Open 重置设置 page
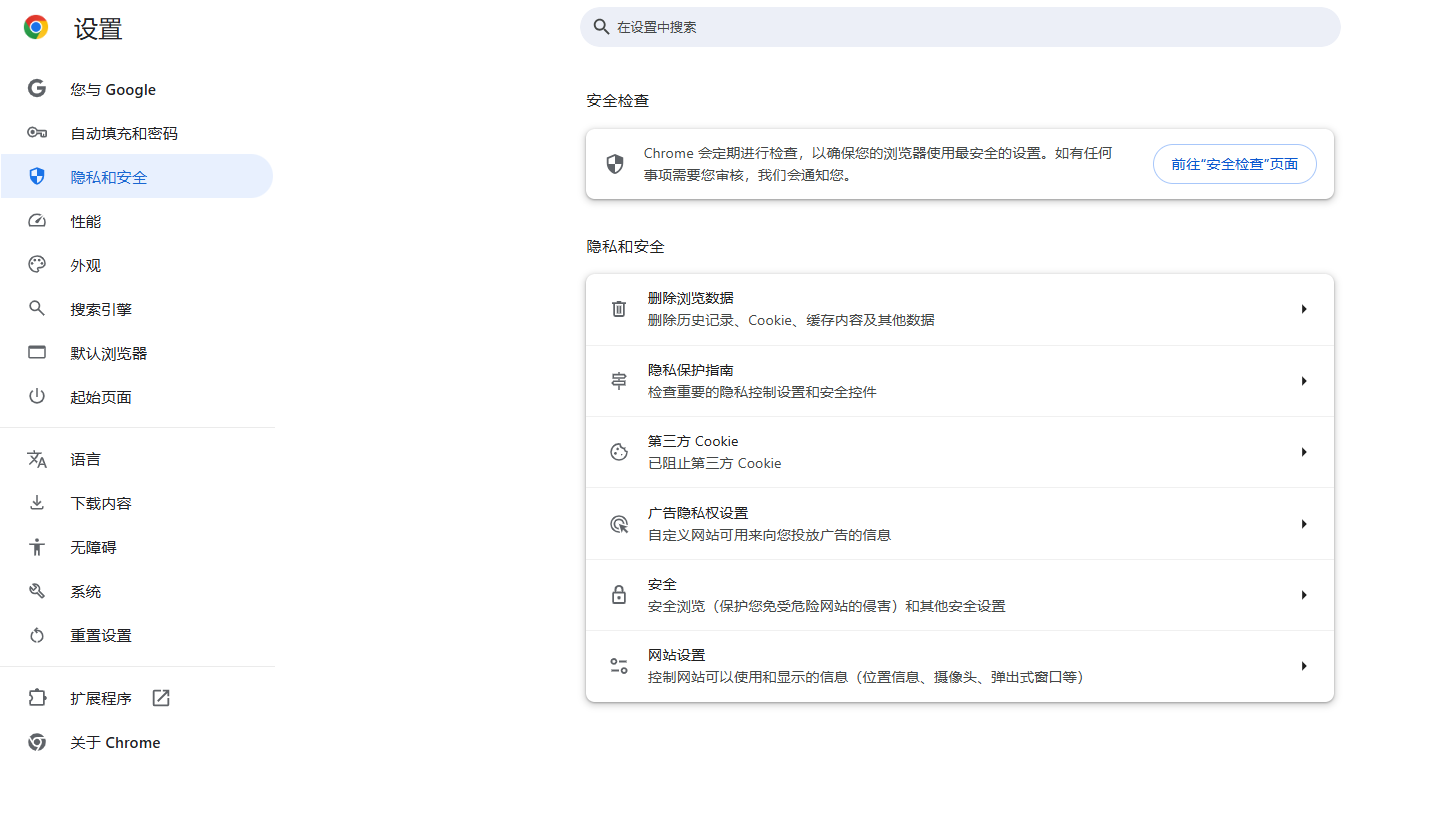The height and width of the screenshot is (840, 1441). point(136,635)
